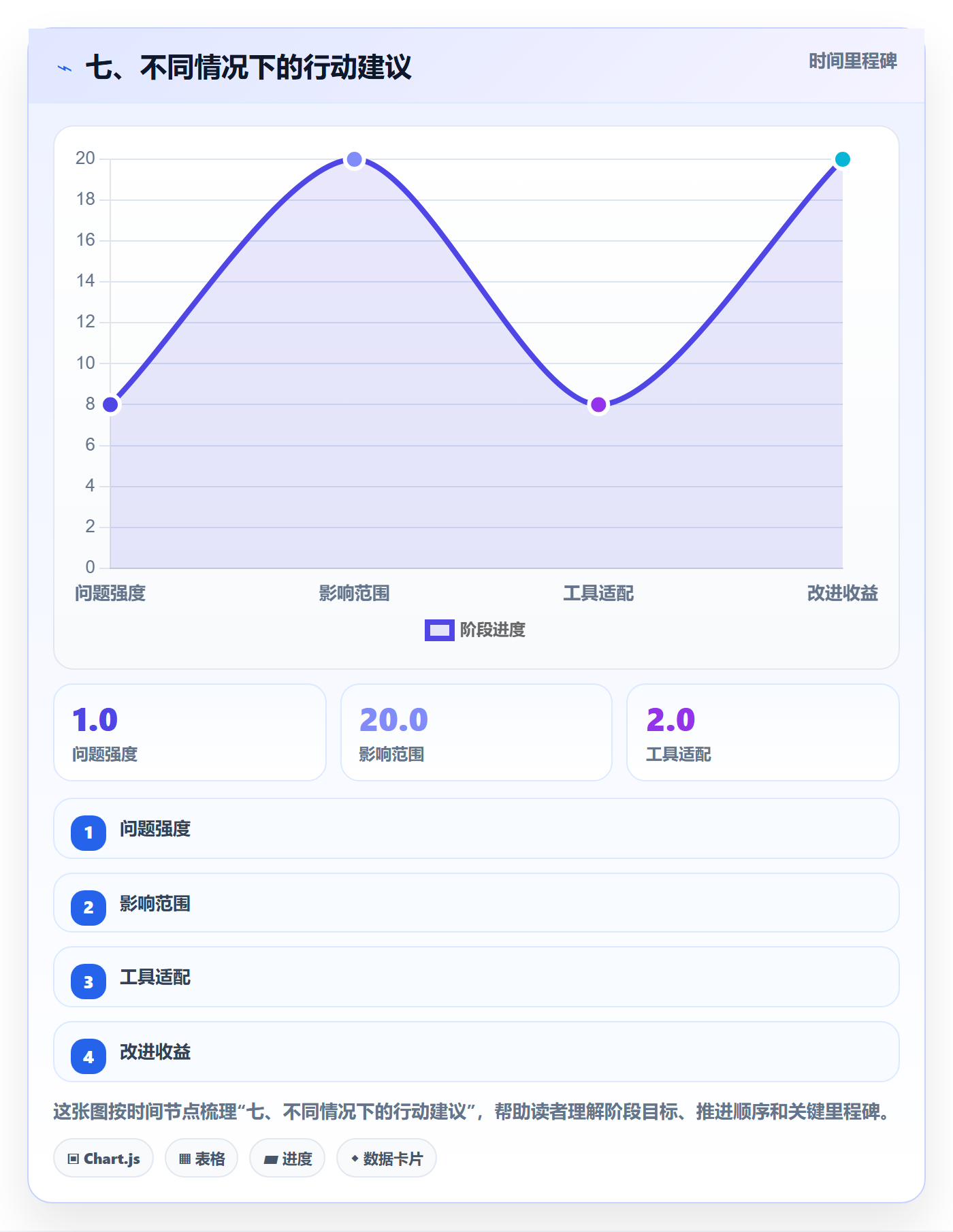
Task: Select the 改进收益 step row label
Action: click(155, 1052)
